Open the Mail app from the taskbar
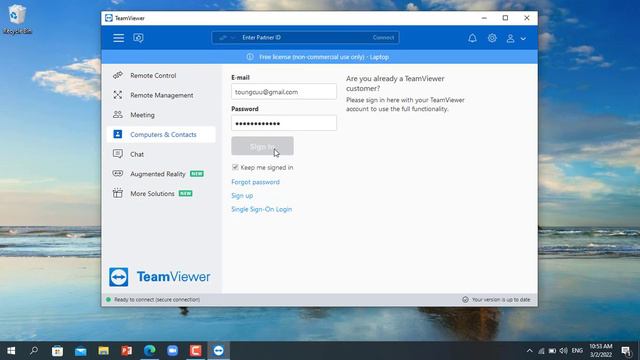Image resolution: width=640 pixels, height=360 pixels. point(80,351)
